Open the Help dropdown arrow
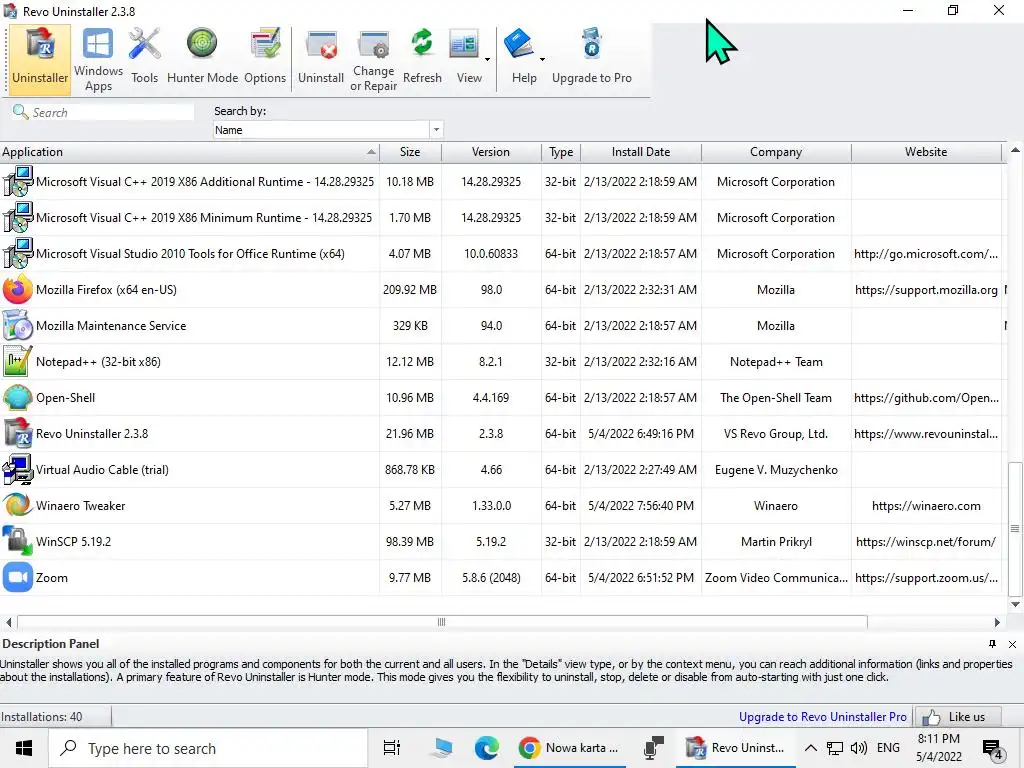The height and width of the screenshot is (768, 1024). point(542,59)
